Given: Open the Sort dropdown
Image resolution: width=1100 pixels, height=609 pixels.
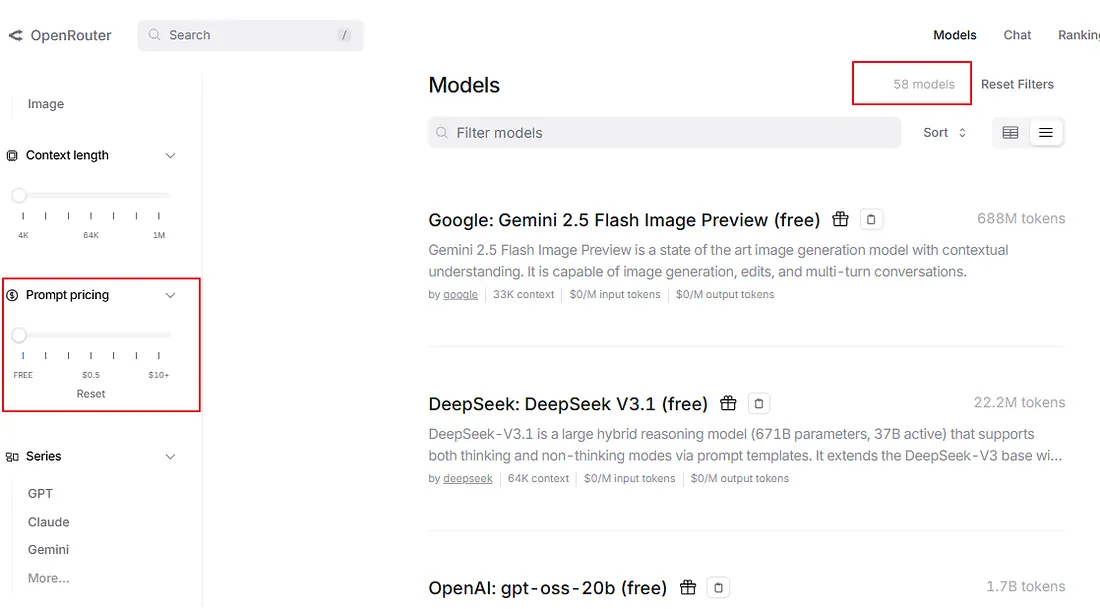Looking at the screenshot, I should pyautogui.click(x=944, y=133).
